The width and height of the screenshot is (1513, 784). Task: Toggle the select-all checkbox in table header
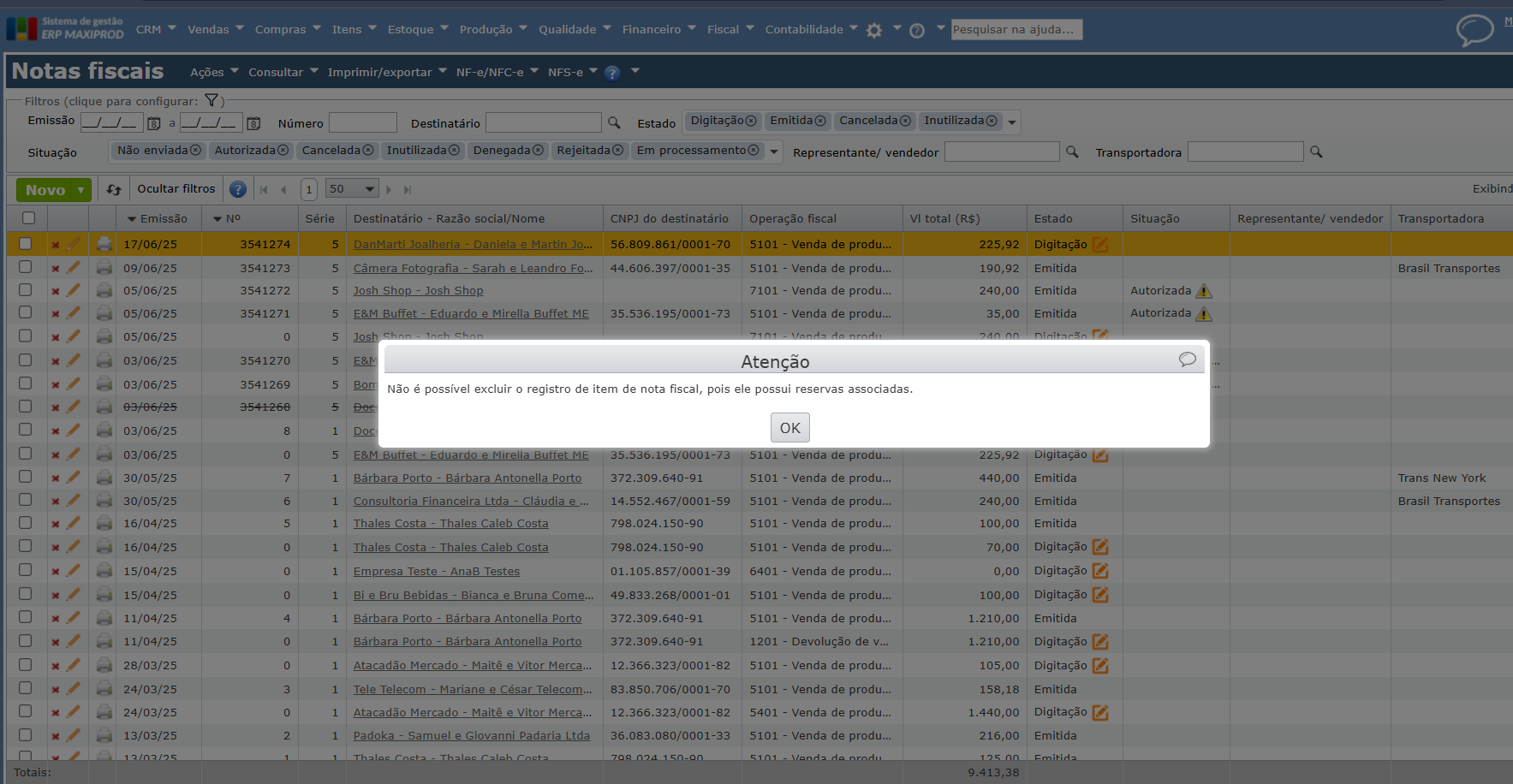[x=28, y=218]
